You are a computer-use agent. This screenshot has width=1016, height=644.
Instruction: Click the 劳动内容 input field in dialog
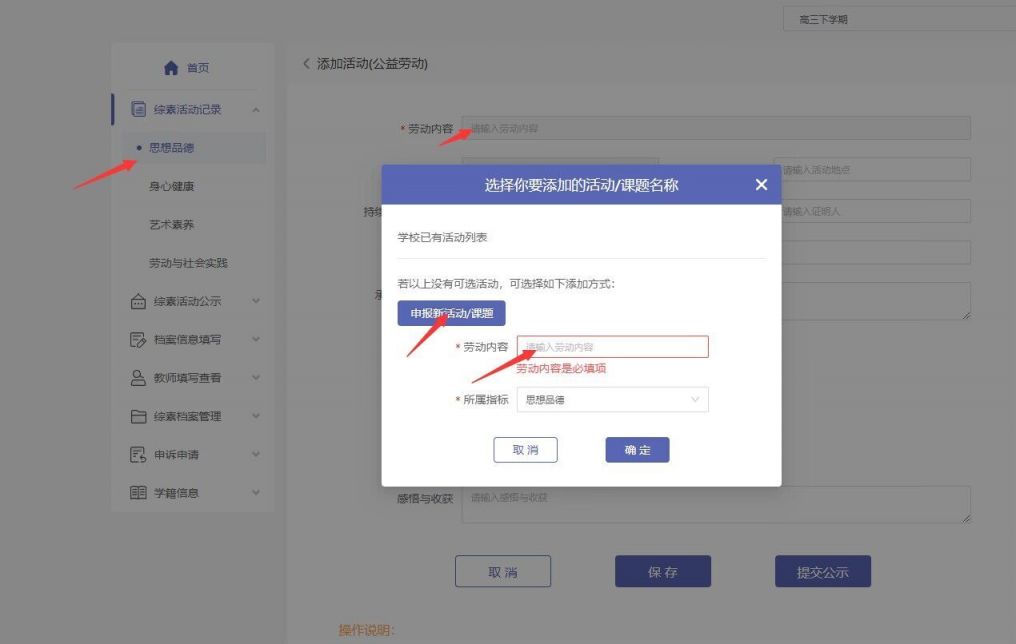point(612,346)
